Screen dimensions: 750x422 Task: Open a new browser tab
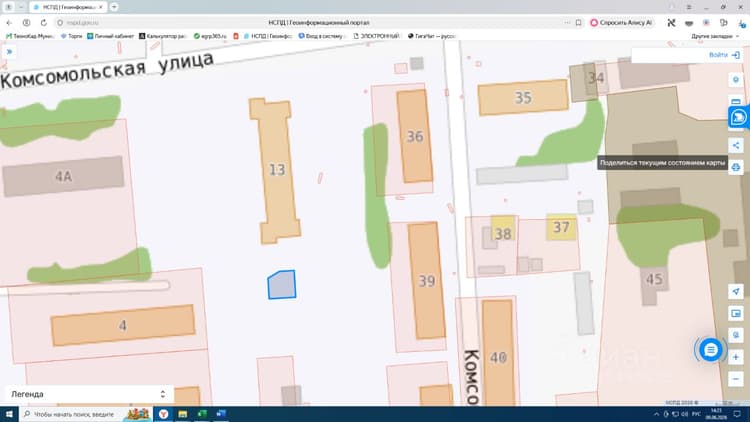pyautogui.click(x=114, y=7)
